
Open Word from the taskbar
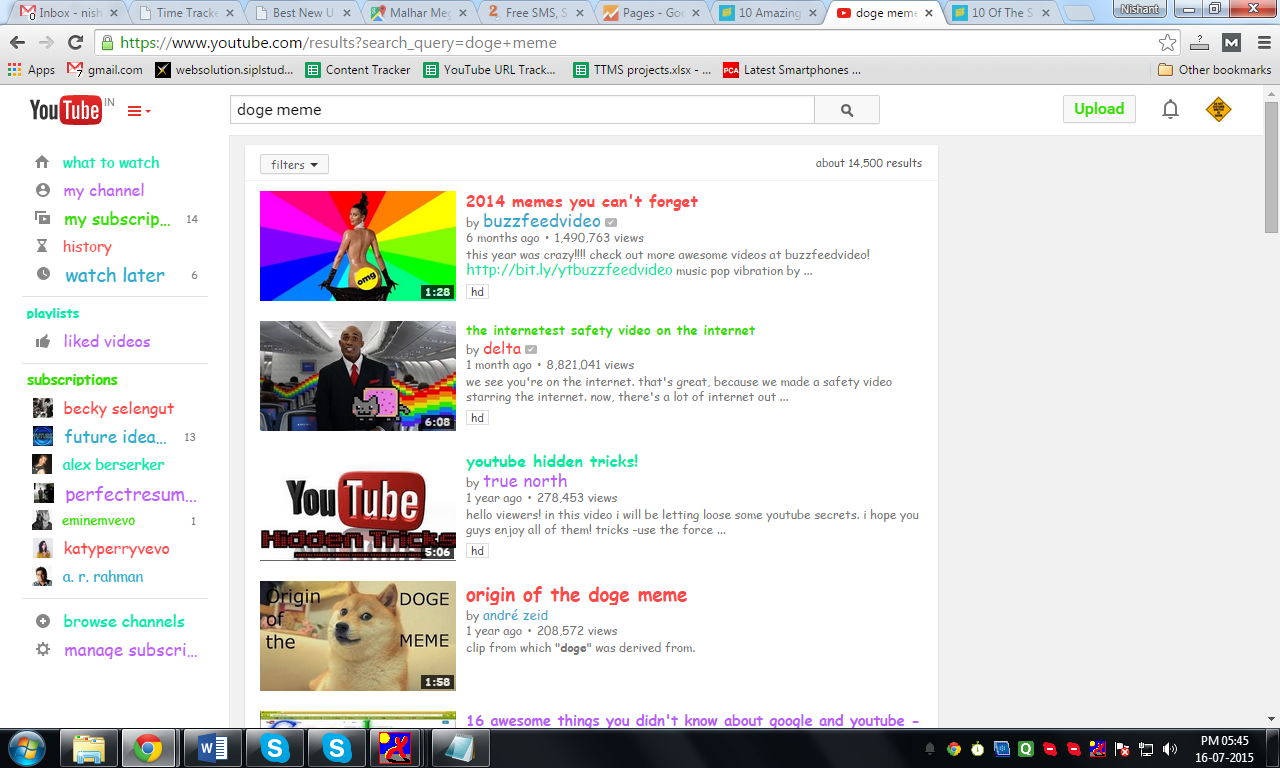click(x=212, y=747)
